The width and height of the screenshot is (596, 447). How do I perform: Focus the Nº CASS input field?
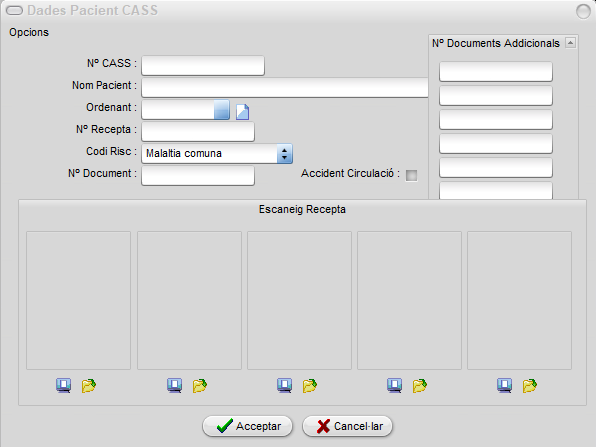coord(203,65)
